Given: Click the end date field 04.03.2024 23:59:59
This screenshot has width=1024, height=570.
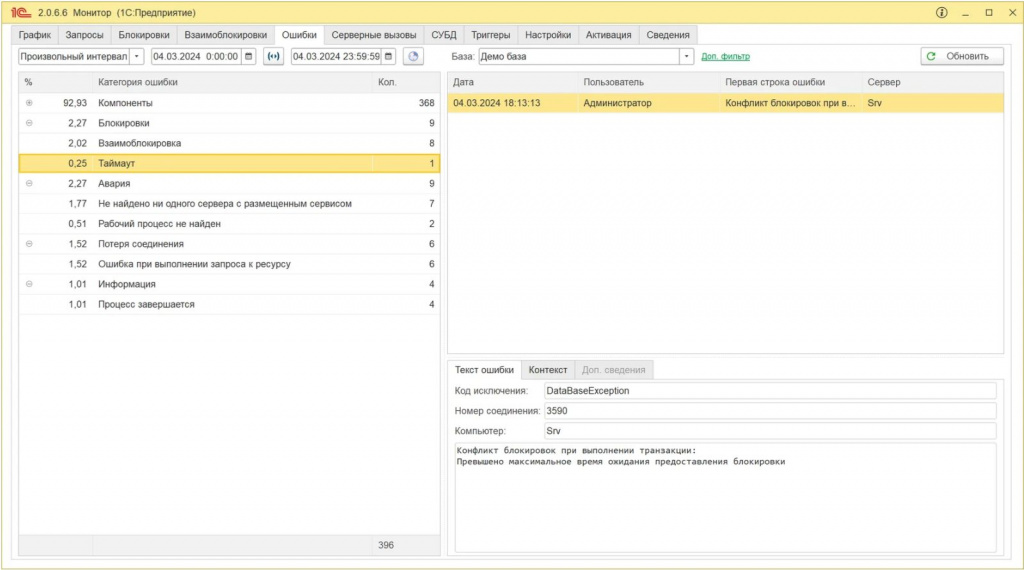Looking at the screenshot, I should pyautogui.click(x=336, y=57).
